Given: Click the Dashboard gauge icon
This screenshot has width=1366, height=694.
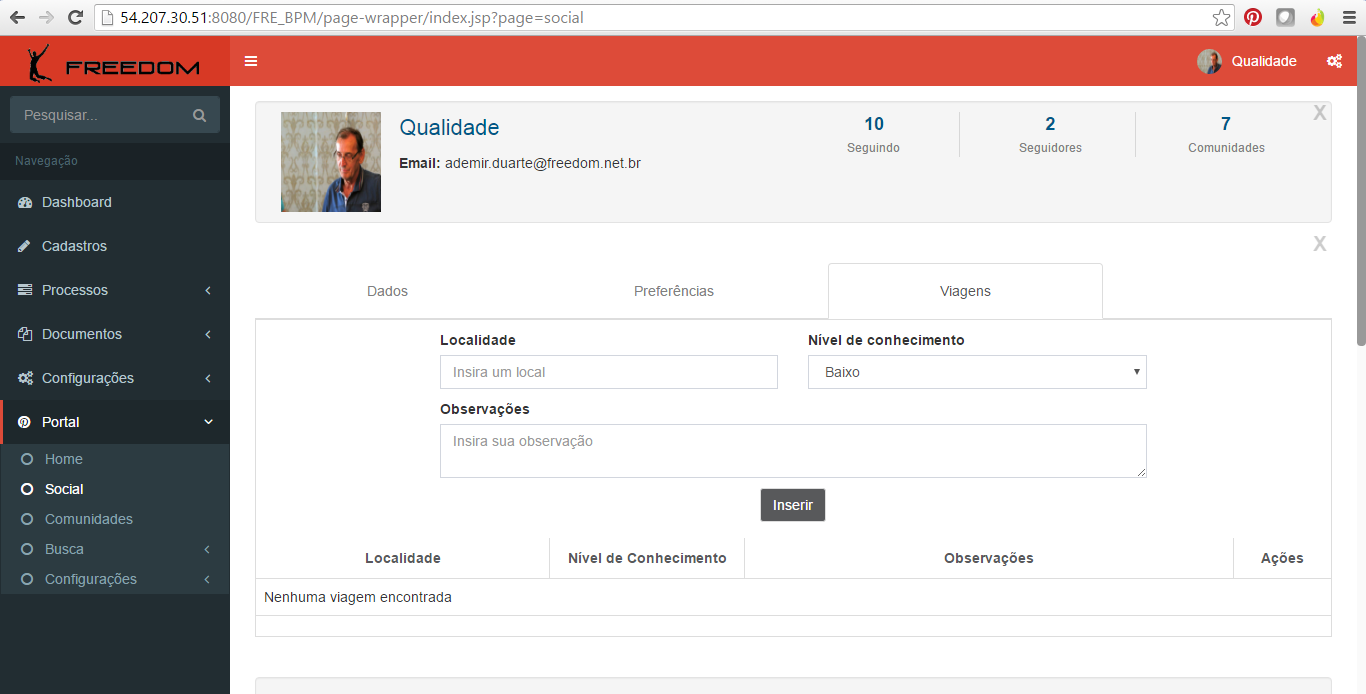Looking at the screenshot, I should pos(25,202).
